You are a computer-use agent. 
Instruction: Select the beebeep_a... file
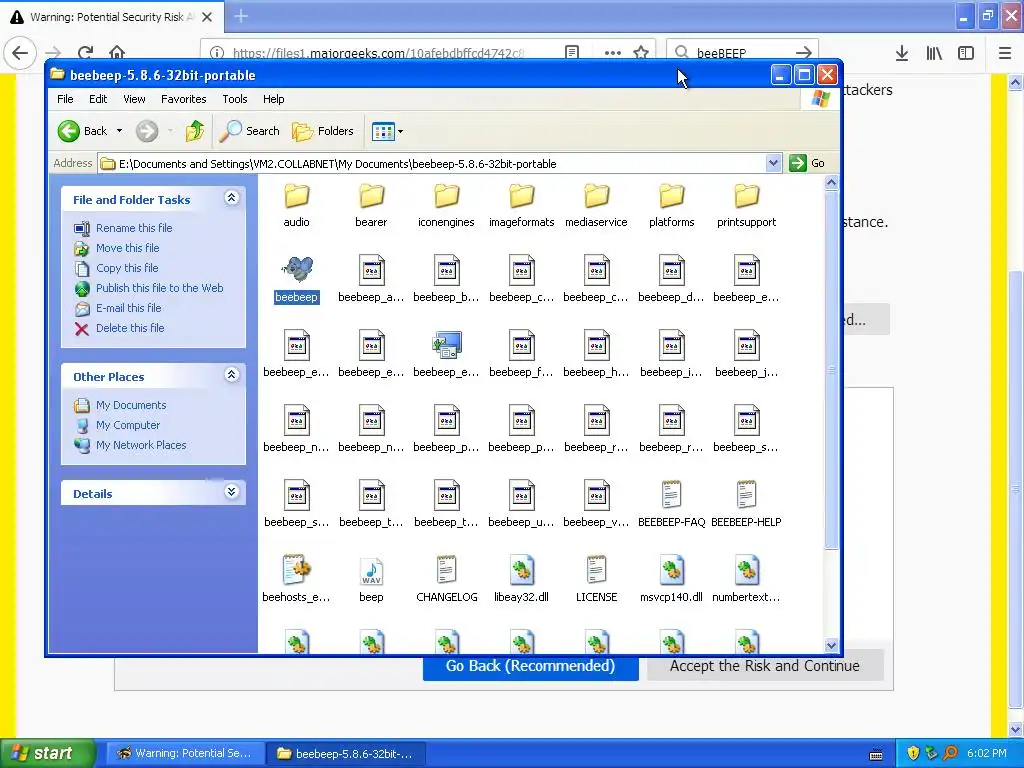(372, 270)
